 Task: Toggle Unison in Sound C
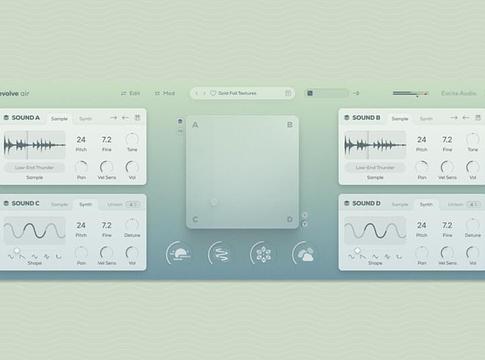point(115,204)
